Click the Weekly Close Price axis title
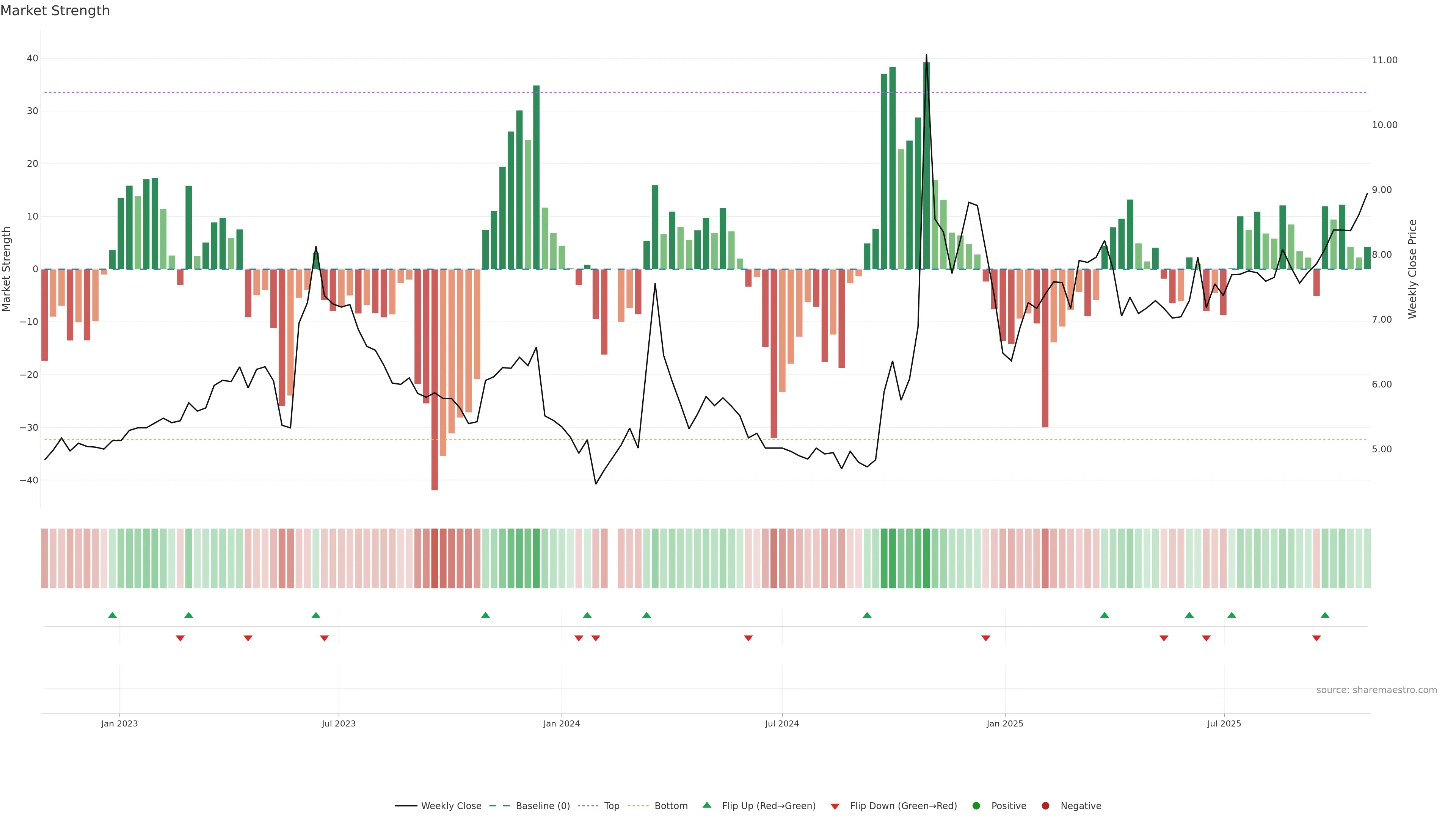Viewport: 1456px width, 819px height. [x=1412, y=269]
